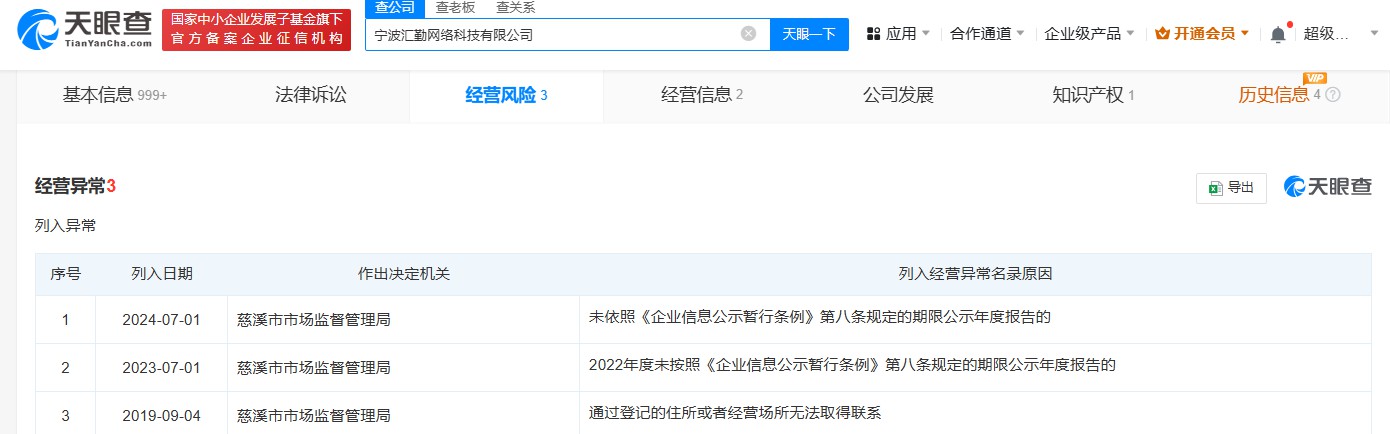
Task: Click the 列入异常 label
Action: pyautogui.click(x=65, y=226)
